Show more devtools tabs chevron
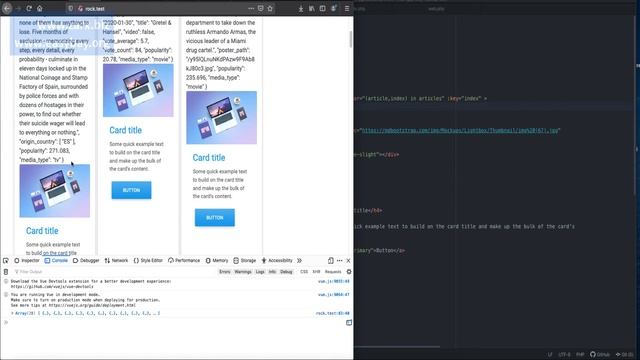The image size is (640, 360). point(299,260)
